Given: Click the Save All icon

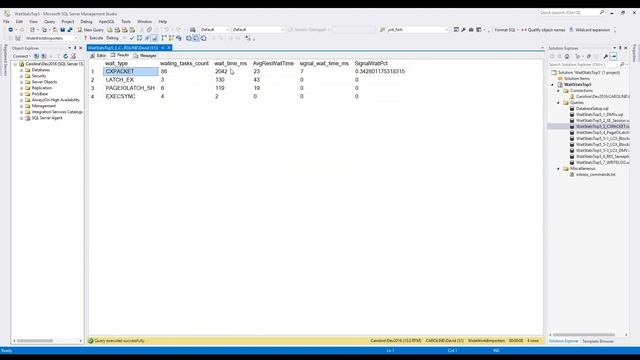Looking at the screenshot, I should 70,30.
